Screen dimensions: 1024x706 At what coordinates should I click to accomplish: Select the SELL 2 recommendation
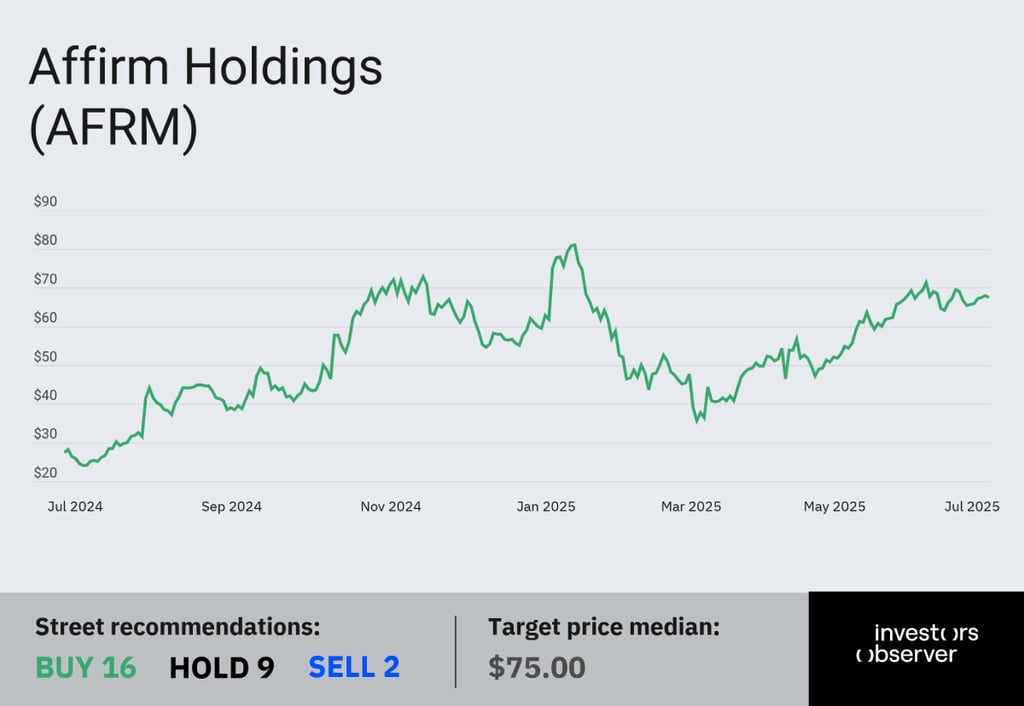[354, 667]
